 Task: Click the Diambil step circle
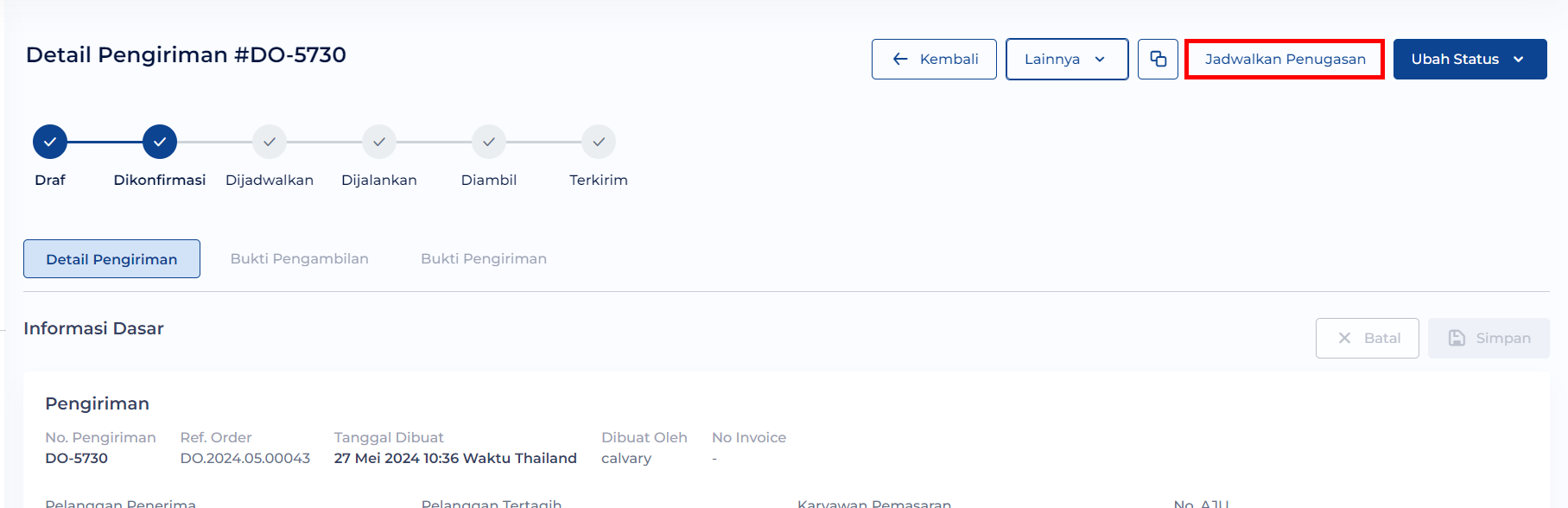pos(489,142)
